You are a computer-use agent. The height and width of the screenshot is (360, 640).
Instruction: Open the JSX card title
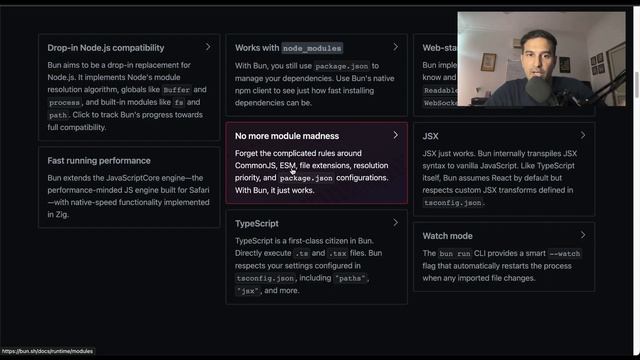tap(430, 136)
